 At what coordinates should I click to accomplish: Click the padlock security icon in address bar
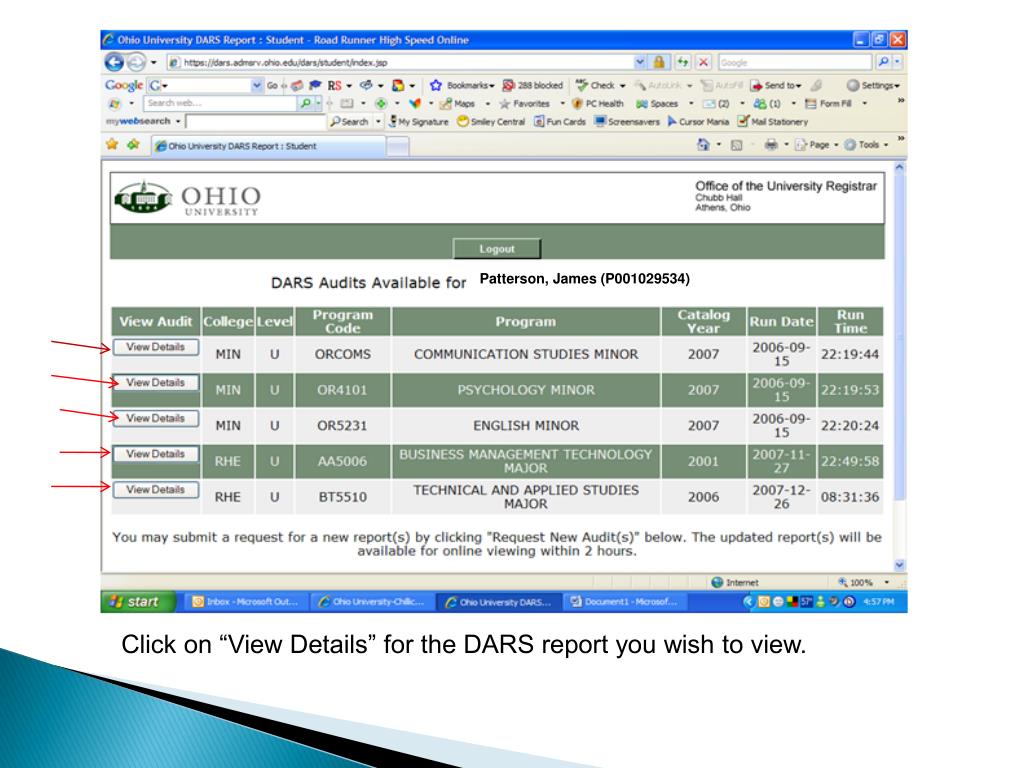659,62
